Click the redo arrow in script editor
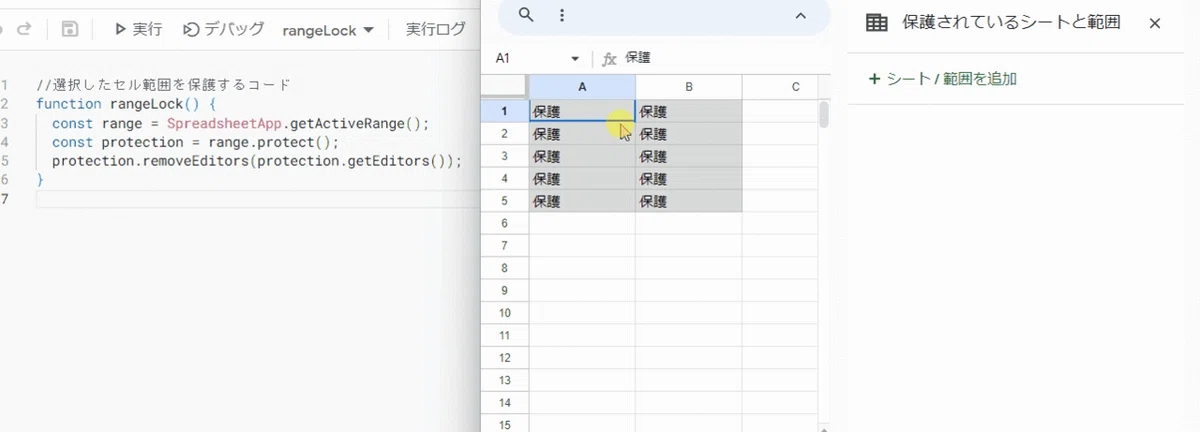The height and width of the screenshot is (432, 1200). point(24,29)
